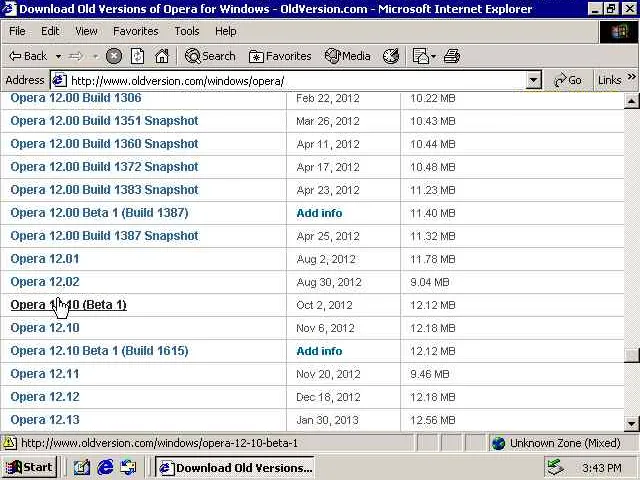Open the View menu

pyautogui.click(x=86, y=31)
